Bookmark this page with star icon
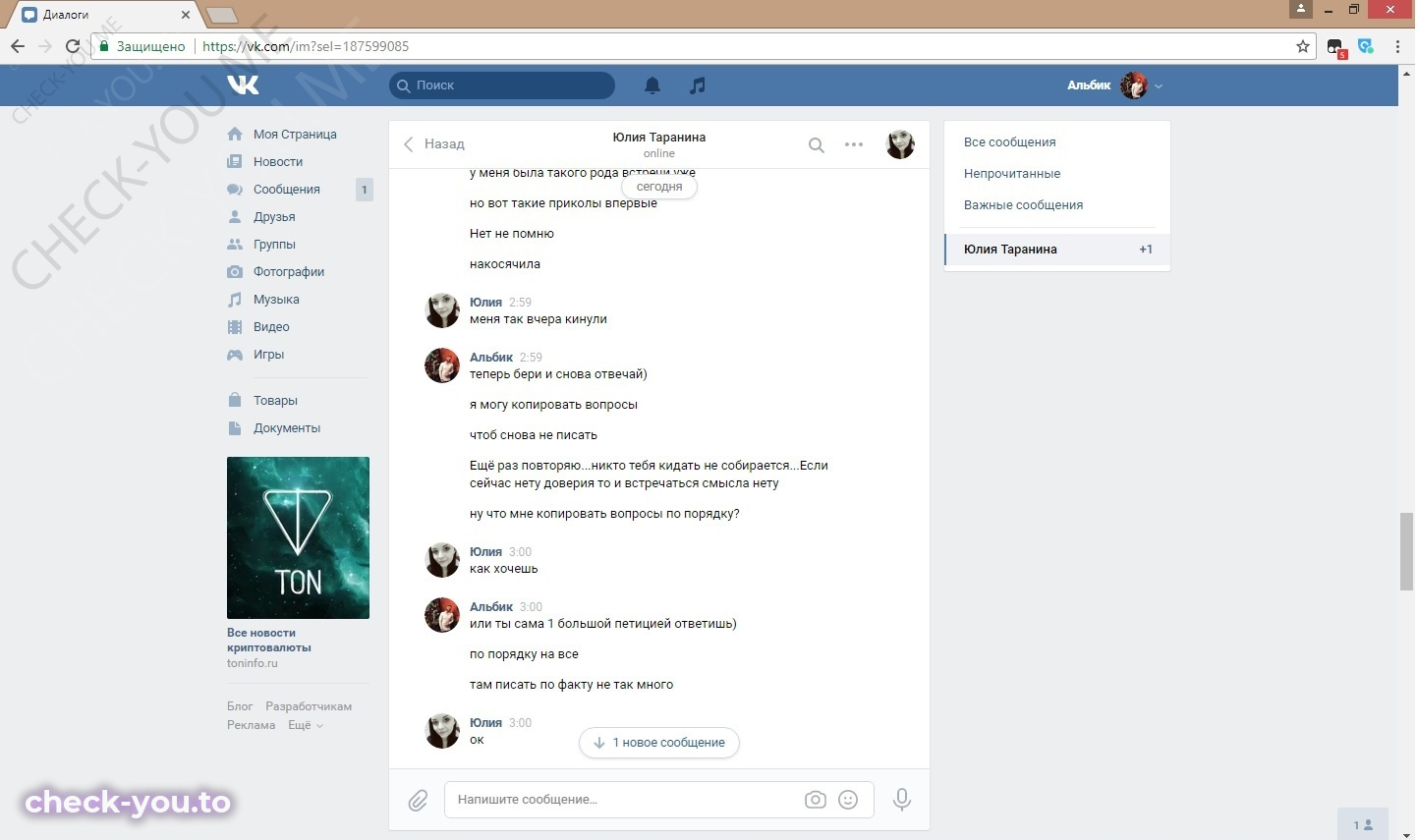 [1303, 46]
